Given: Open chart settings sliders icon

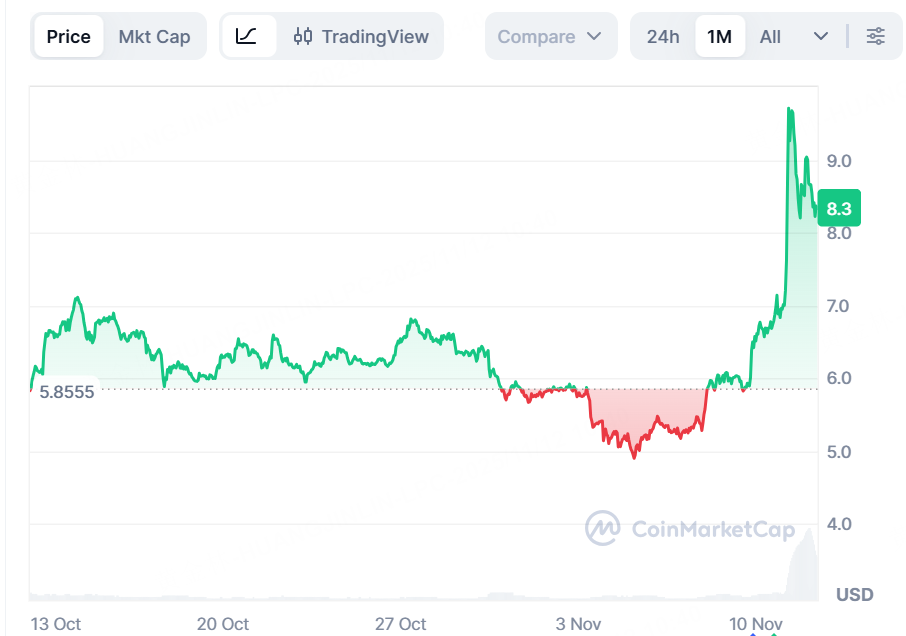Looking at the screenshot, I should [875, 37].
